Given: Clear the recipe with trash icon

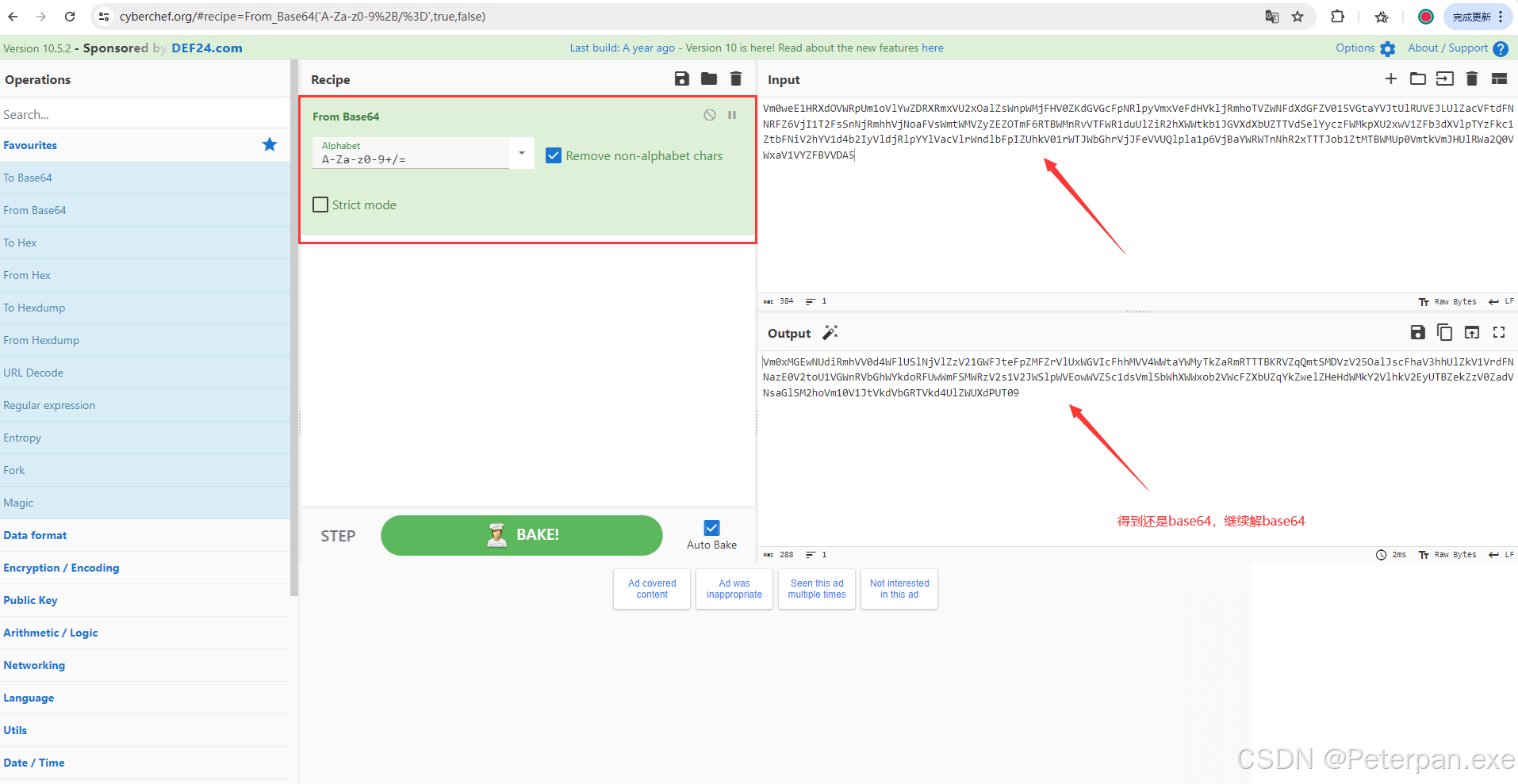Looking at the screenshot, I should (736, 78).
